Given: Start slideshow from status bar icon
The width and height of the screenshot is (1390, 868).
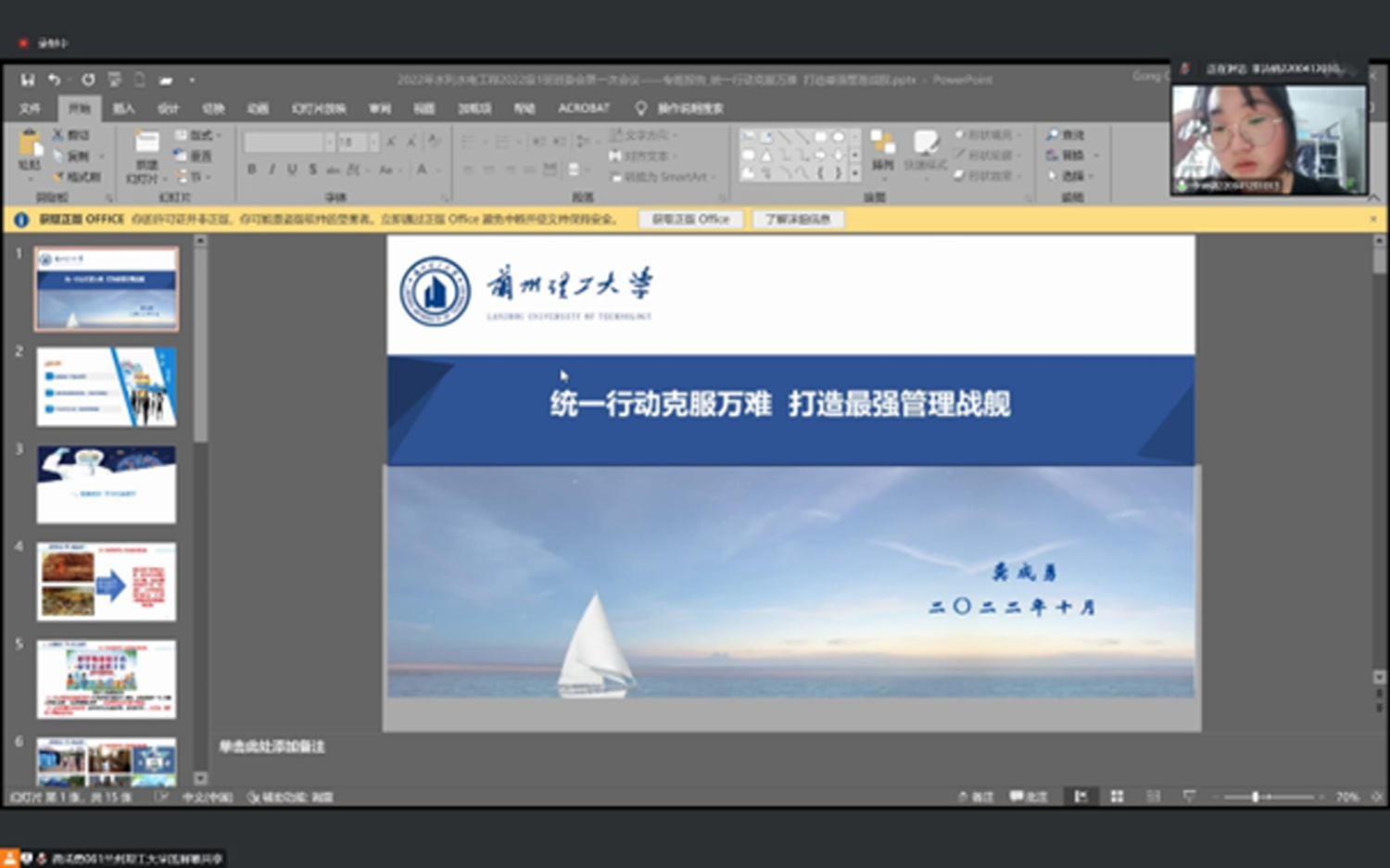Looking at the screenshot, I should click(x=1189, y=797).
